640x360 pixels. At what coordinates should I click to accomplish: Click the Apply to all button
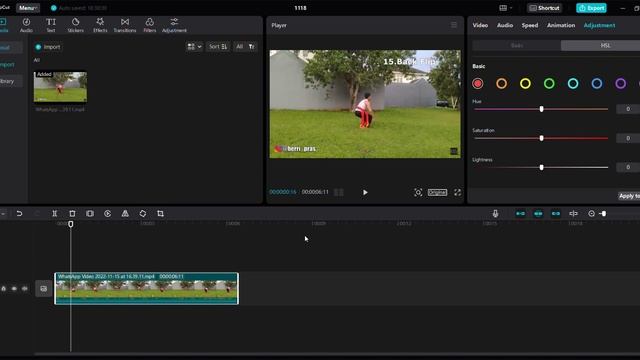pyautogui.click(x=629, y=196)
